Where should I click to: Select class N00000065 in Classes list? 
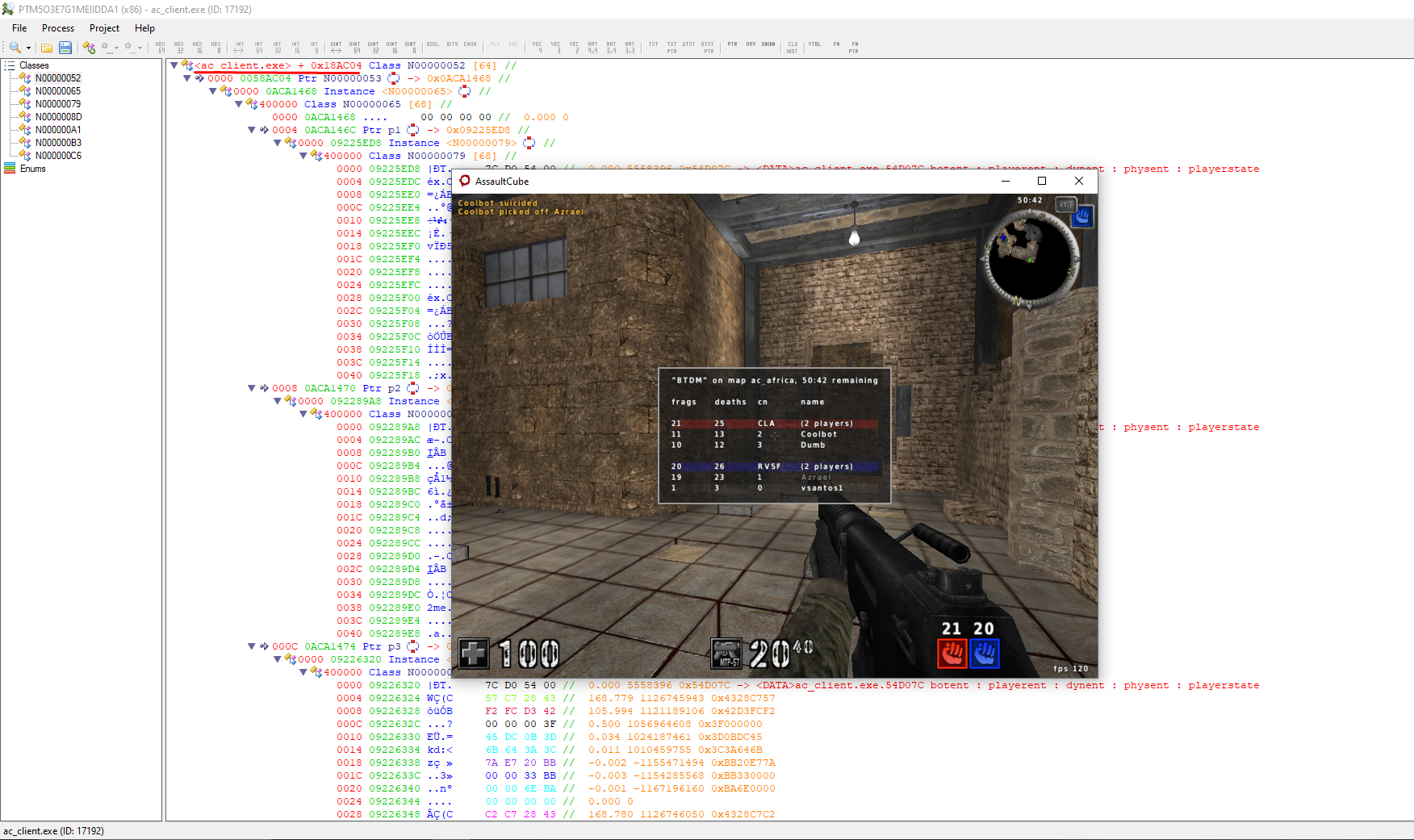[58, 91]
